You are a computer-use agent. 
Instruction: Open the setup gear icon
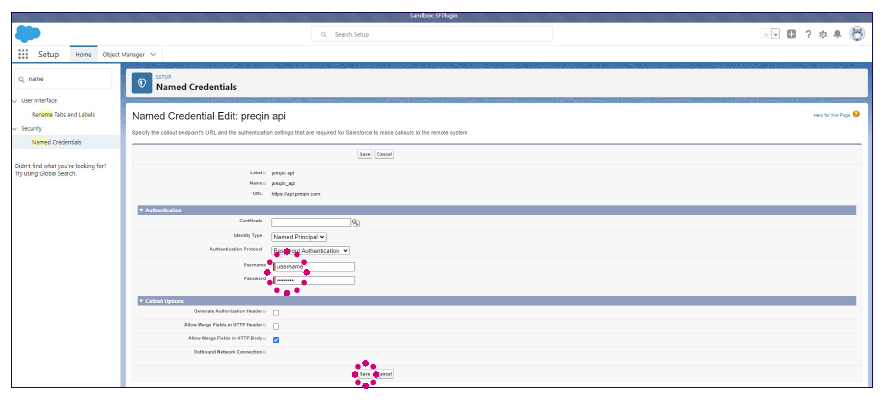coord(823,34)
